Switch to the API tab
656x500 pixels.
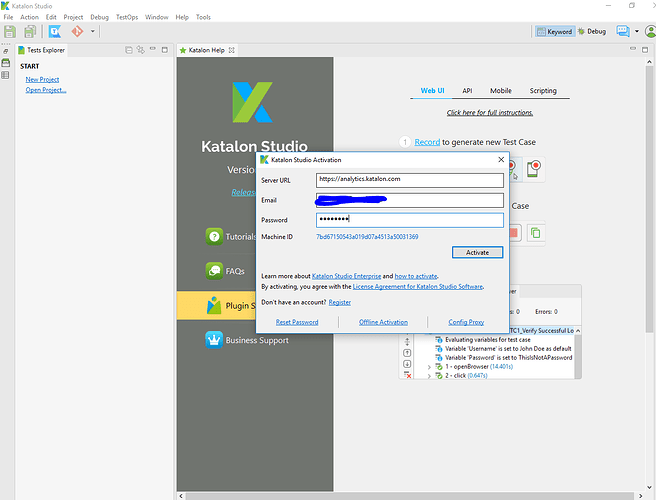click(x=467, y=91)
